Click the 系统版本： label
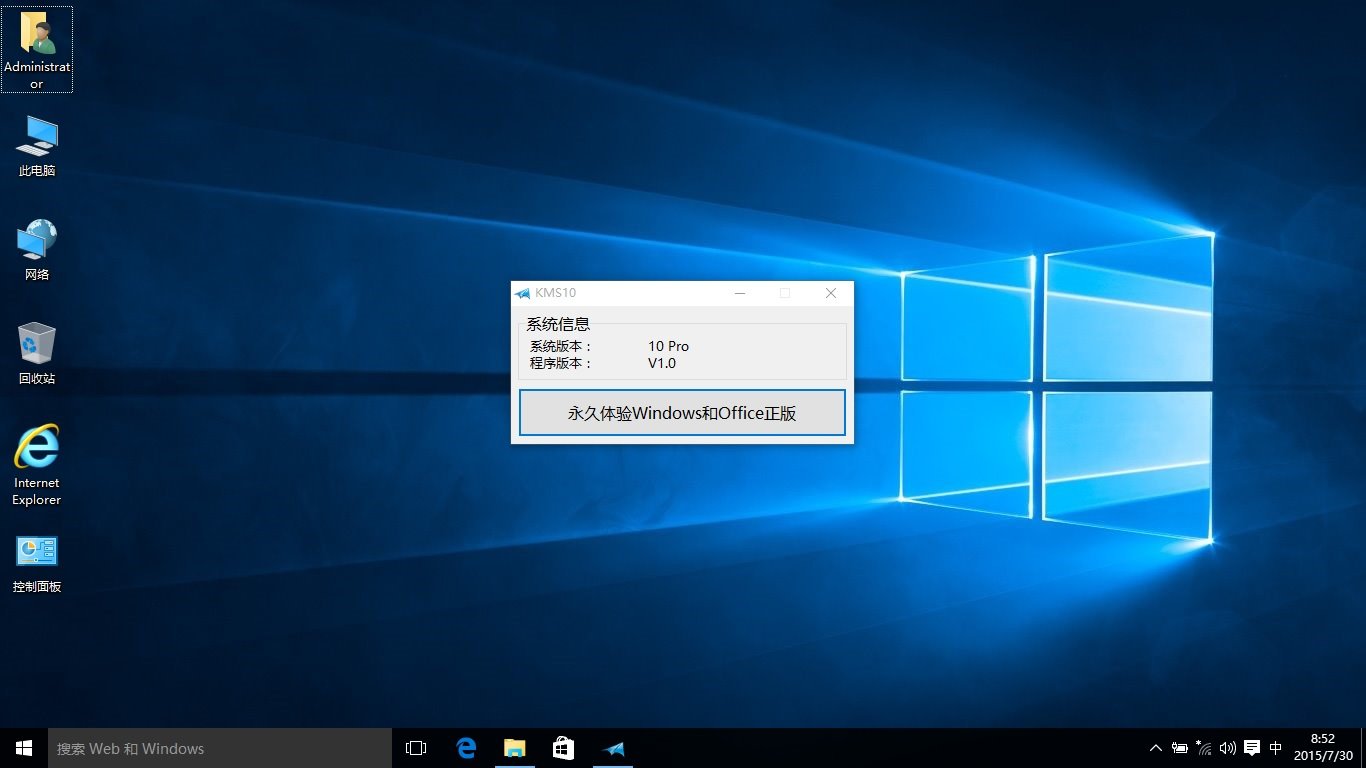Viewport: 1366px width, 768px height. pyautogui.click(x=561, y=346)
